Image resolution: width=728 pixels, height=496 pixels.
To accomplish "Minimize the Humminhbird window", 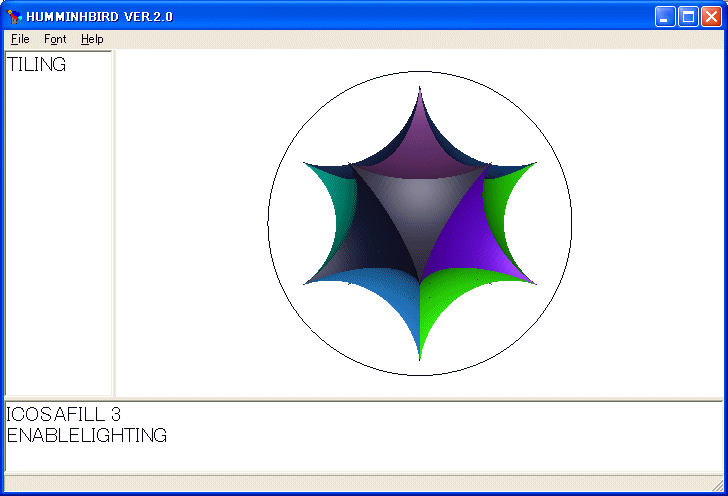I will click(x=665, y=17).
